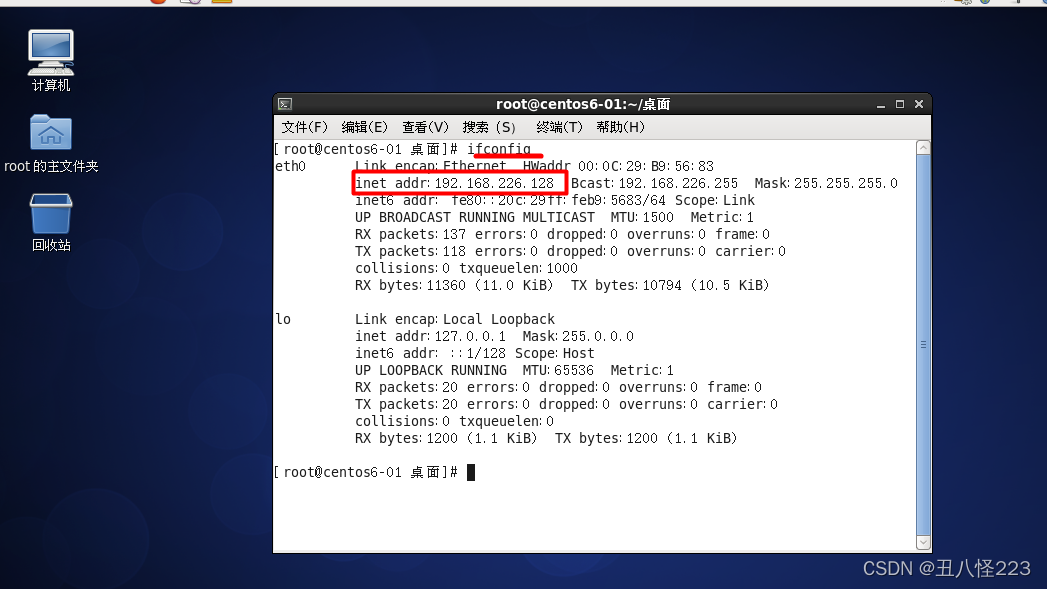This screenshot has width=1047, height=589.
Task: Click the terminal scrollbar down arrow
Action: [923, 542]
